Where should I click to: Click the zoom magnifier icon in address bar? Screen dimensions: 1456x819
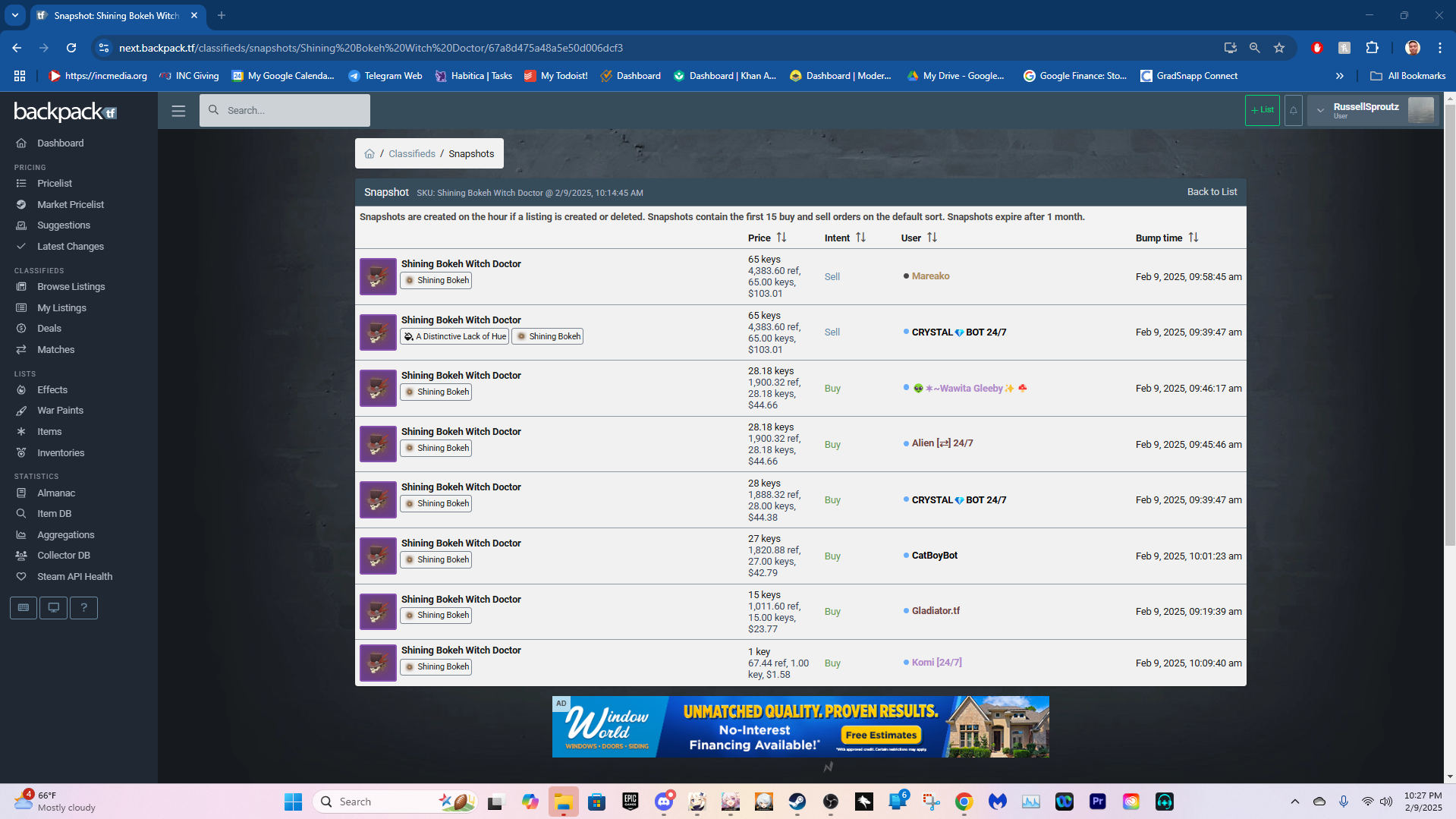(x=1255, y=48)
